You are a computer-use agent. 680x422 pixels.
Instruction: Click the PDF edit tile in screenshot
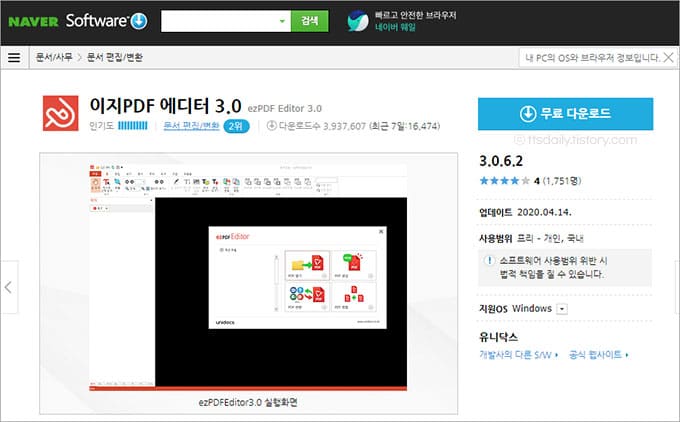coord(353,265)
